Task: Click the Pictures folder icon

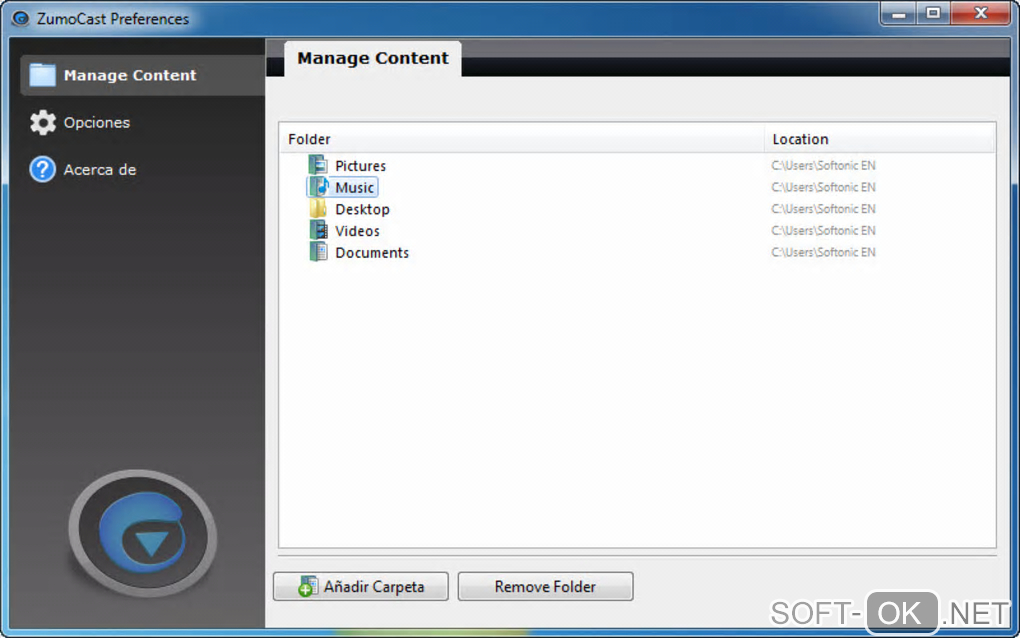Action: point(318,165)
